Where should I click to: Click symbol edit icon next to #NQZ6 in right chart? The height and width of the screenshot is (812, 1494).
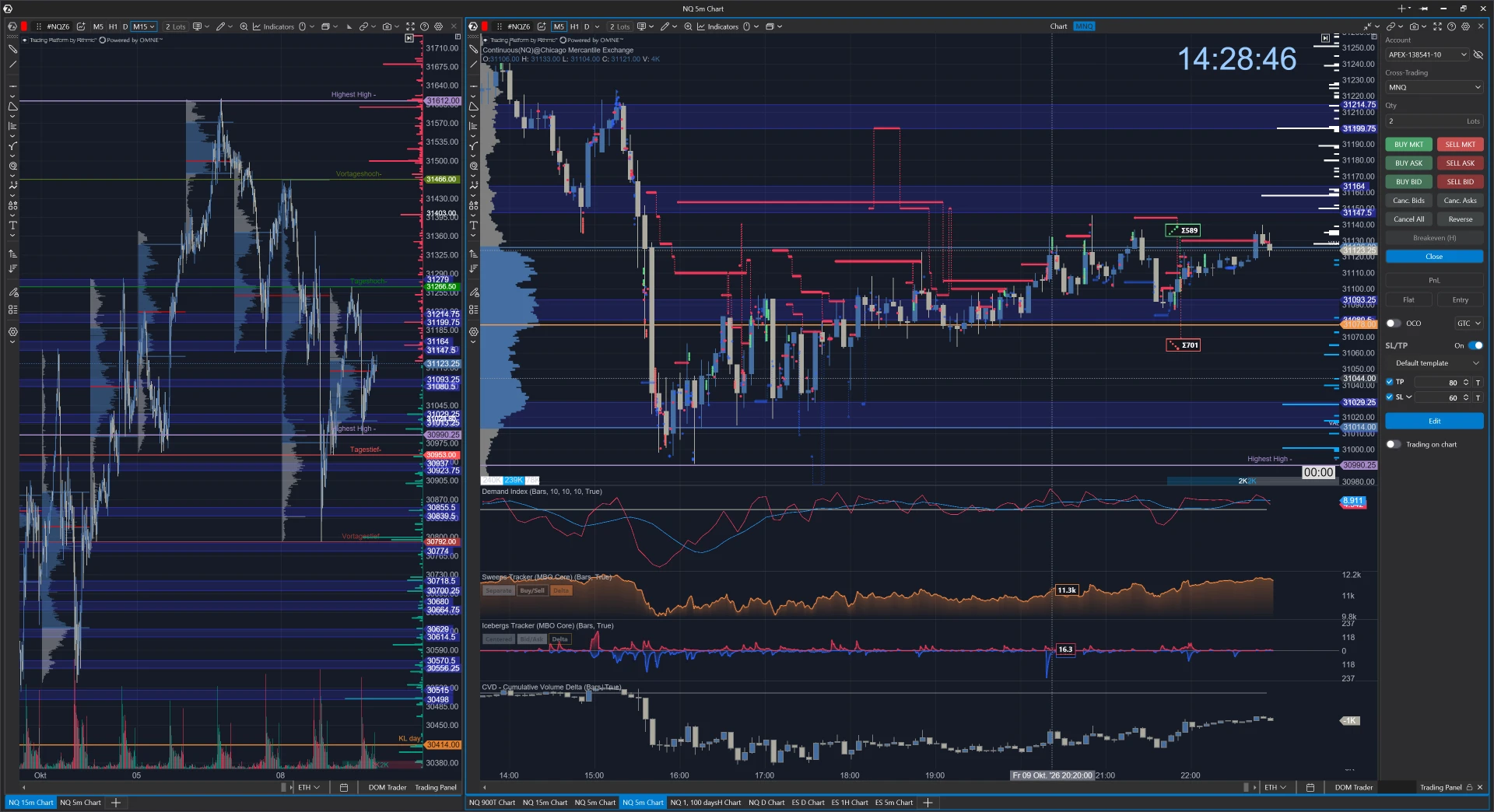point(542,26)
